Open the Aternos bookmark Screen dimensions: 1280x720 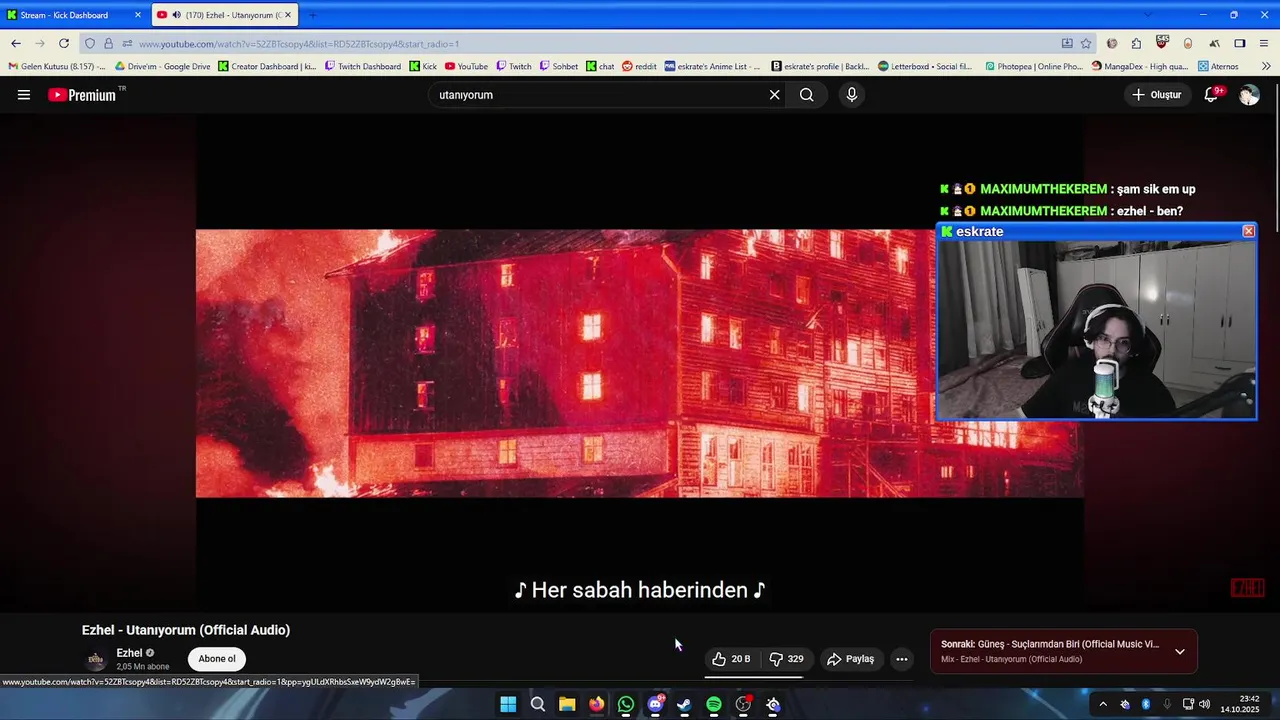click(1218, 67)
